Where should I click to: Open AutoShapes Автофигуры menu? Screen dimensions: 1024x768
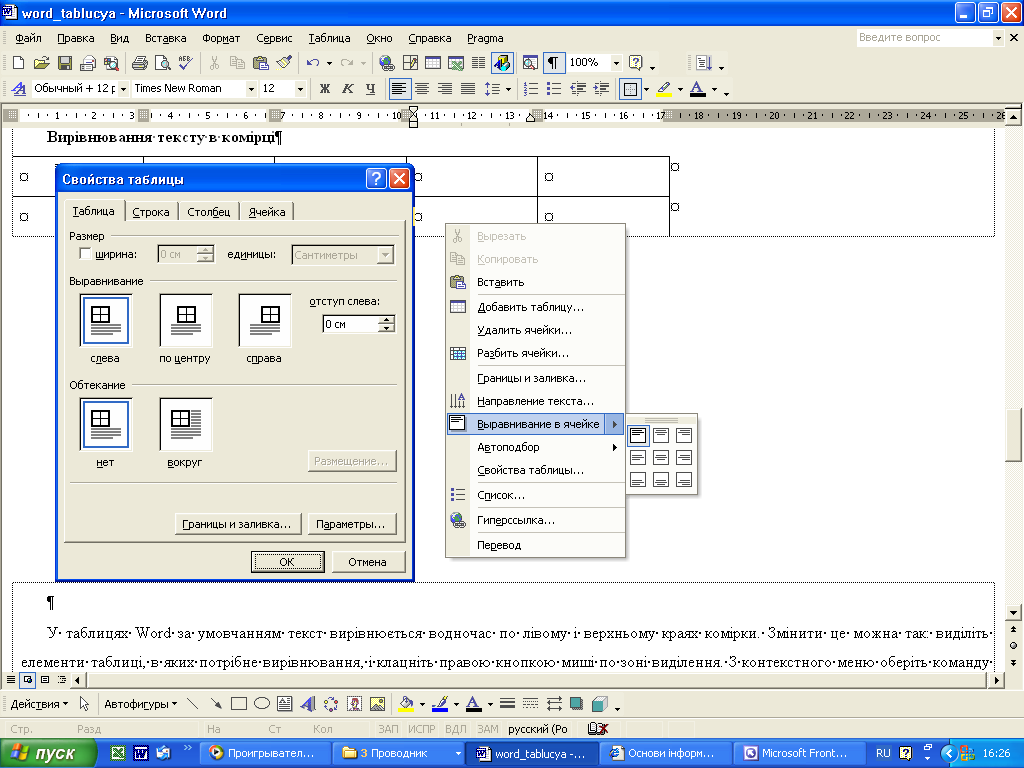coord(140,704)
